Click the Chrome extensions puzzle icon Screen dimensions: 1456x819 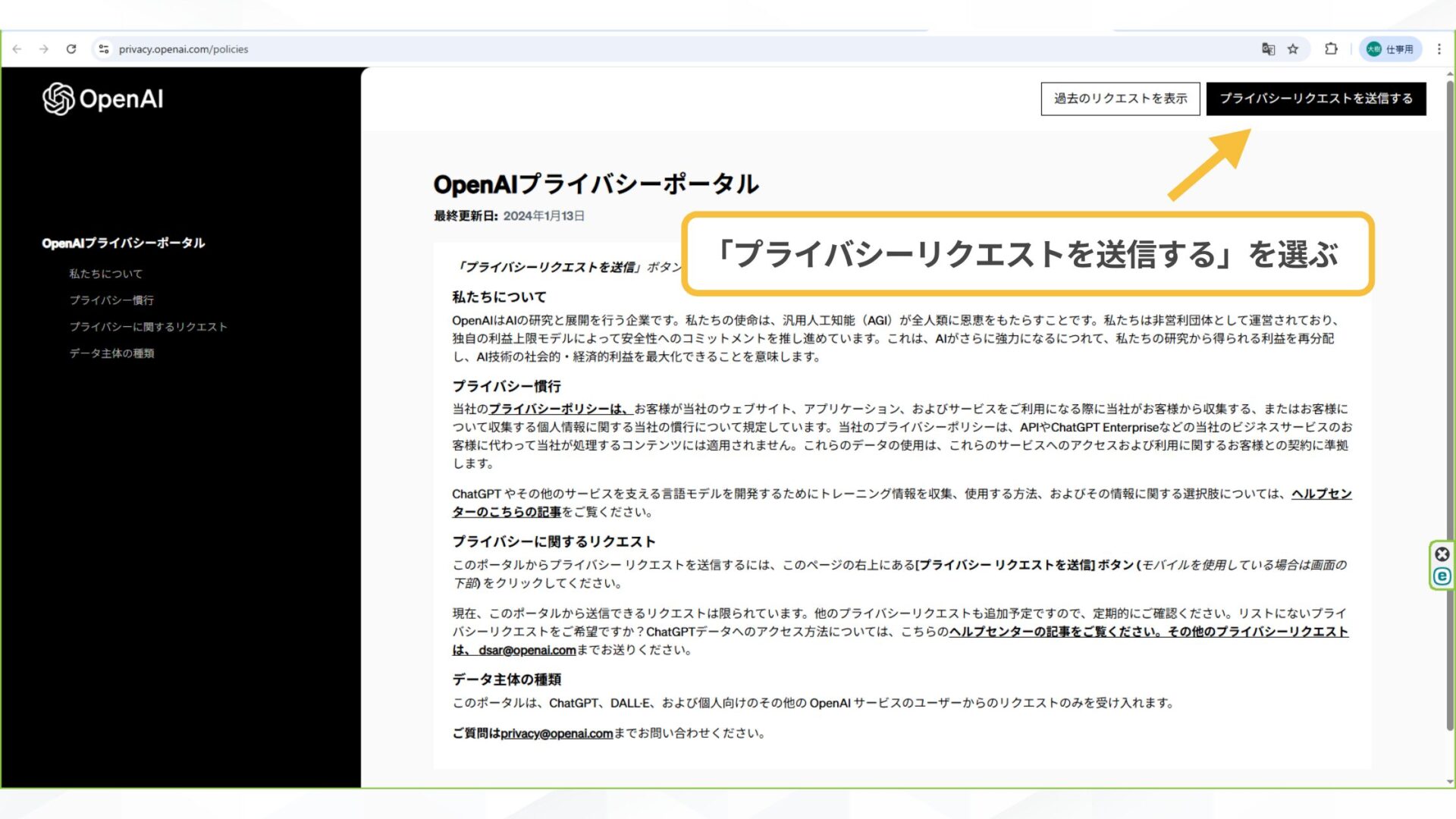pos(1330,49)
